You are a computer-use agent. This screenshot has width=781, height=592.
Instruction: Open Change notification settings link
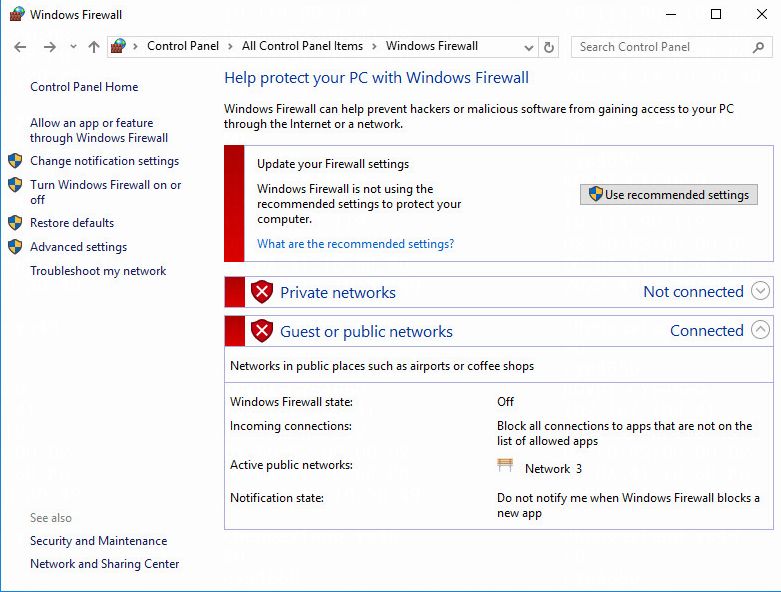(105, 161)
